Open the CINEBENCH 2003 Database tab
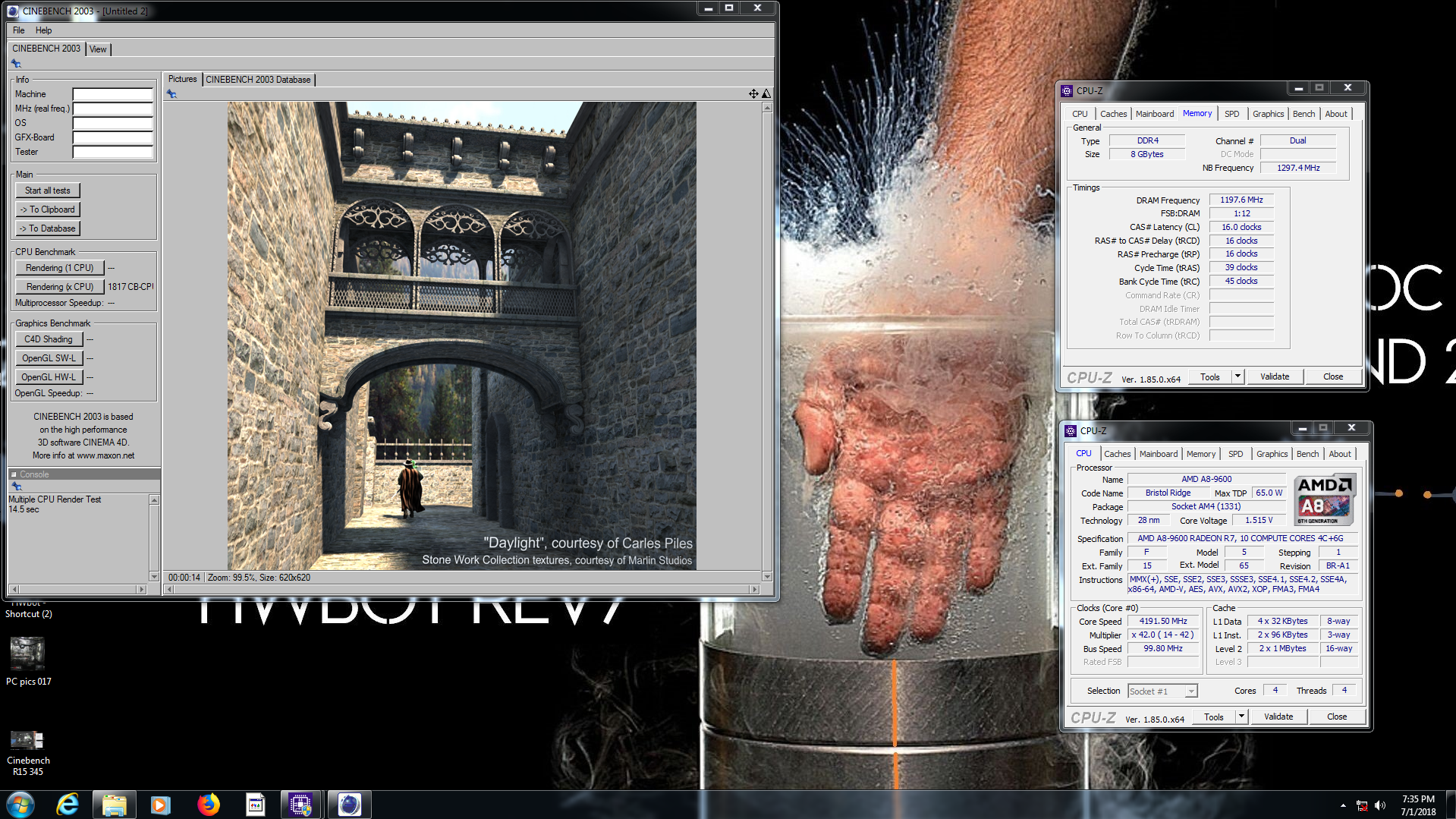1456x819 pixels. [258, 80]
